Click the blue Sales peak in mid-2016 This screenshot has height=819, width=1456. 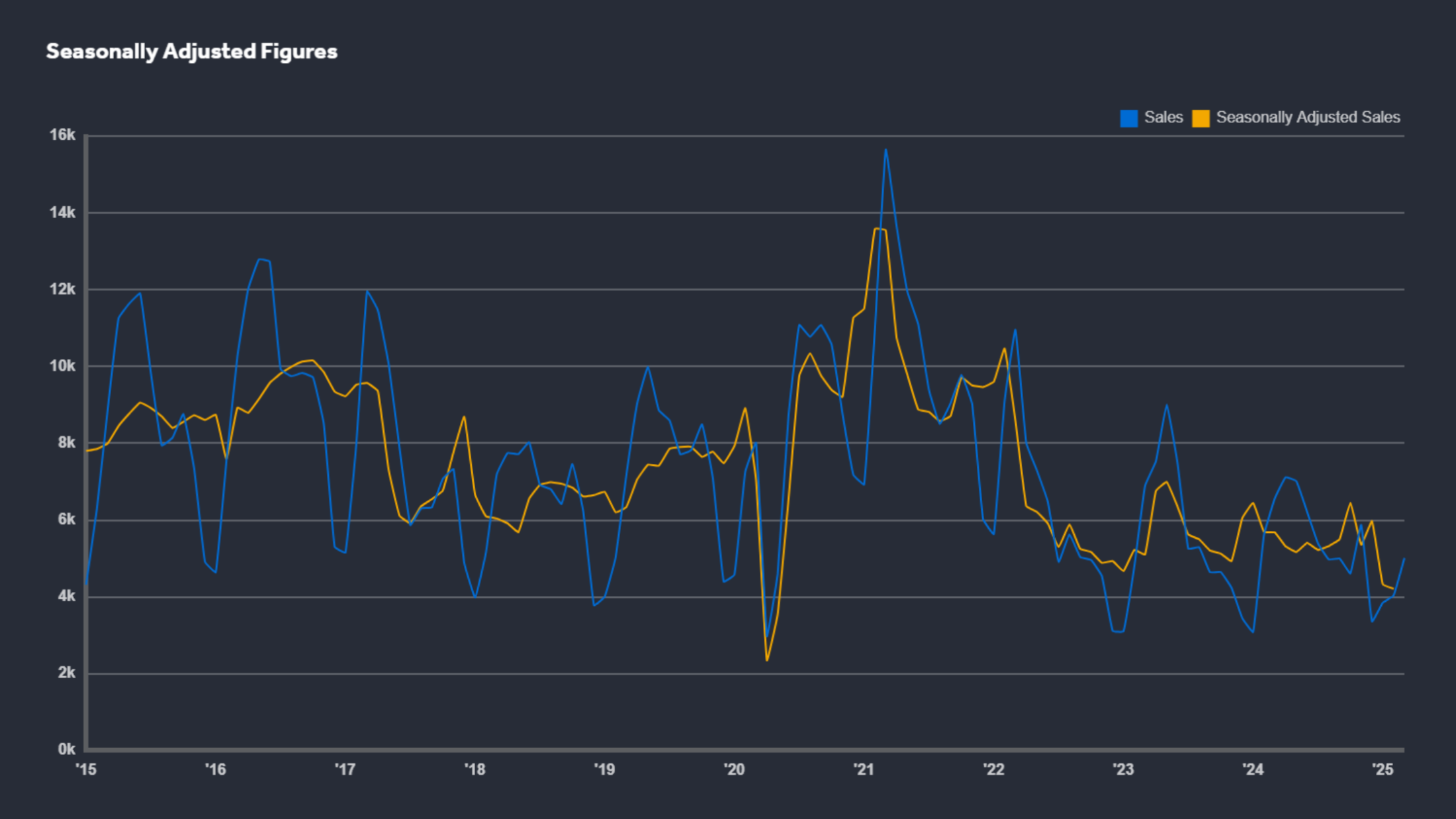click(x=260, y=259)
